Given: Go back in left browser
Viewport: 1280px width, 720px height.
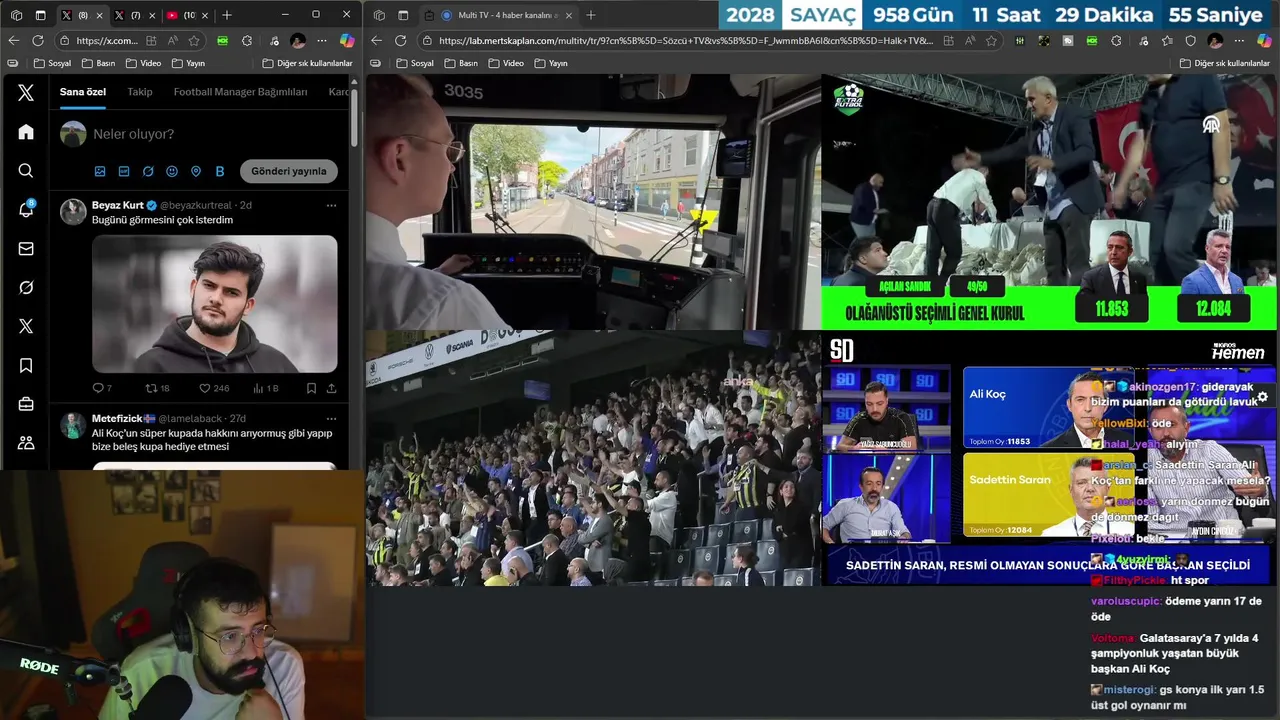Looking at the screenshot, I should [13, 40].
